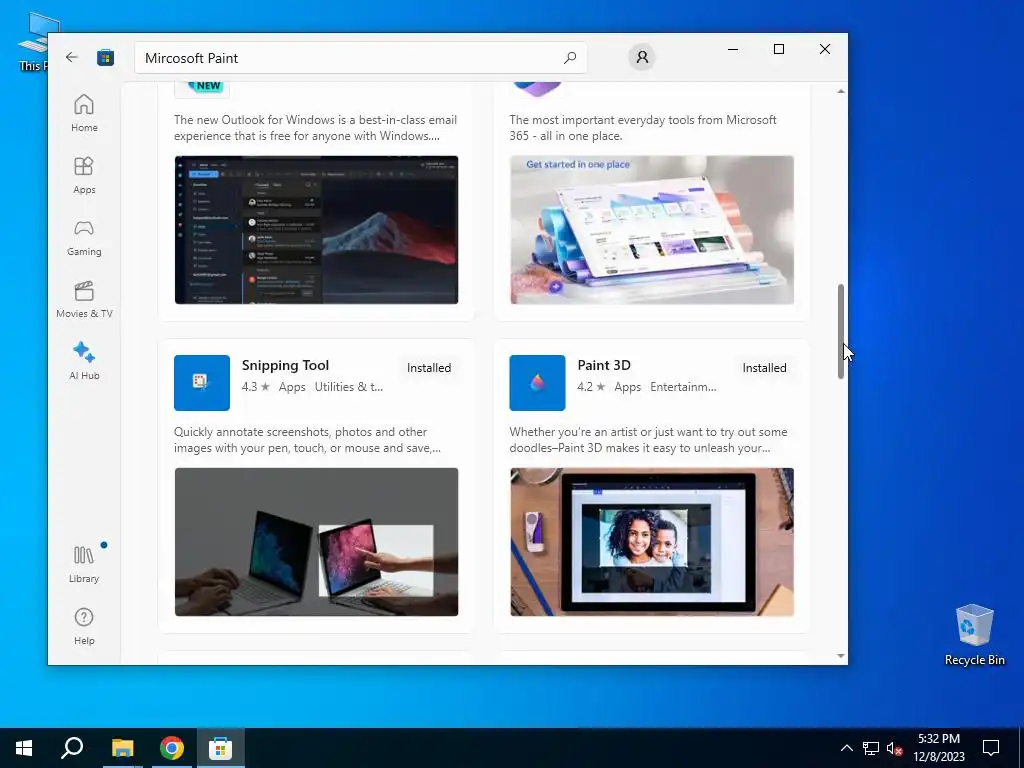Click Installed button for Paint 3D
Viewport: 1024px width, 768px height.
765,368
